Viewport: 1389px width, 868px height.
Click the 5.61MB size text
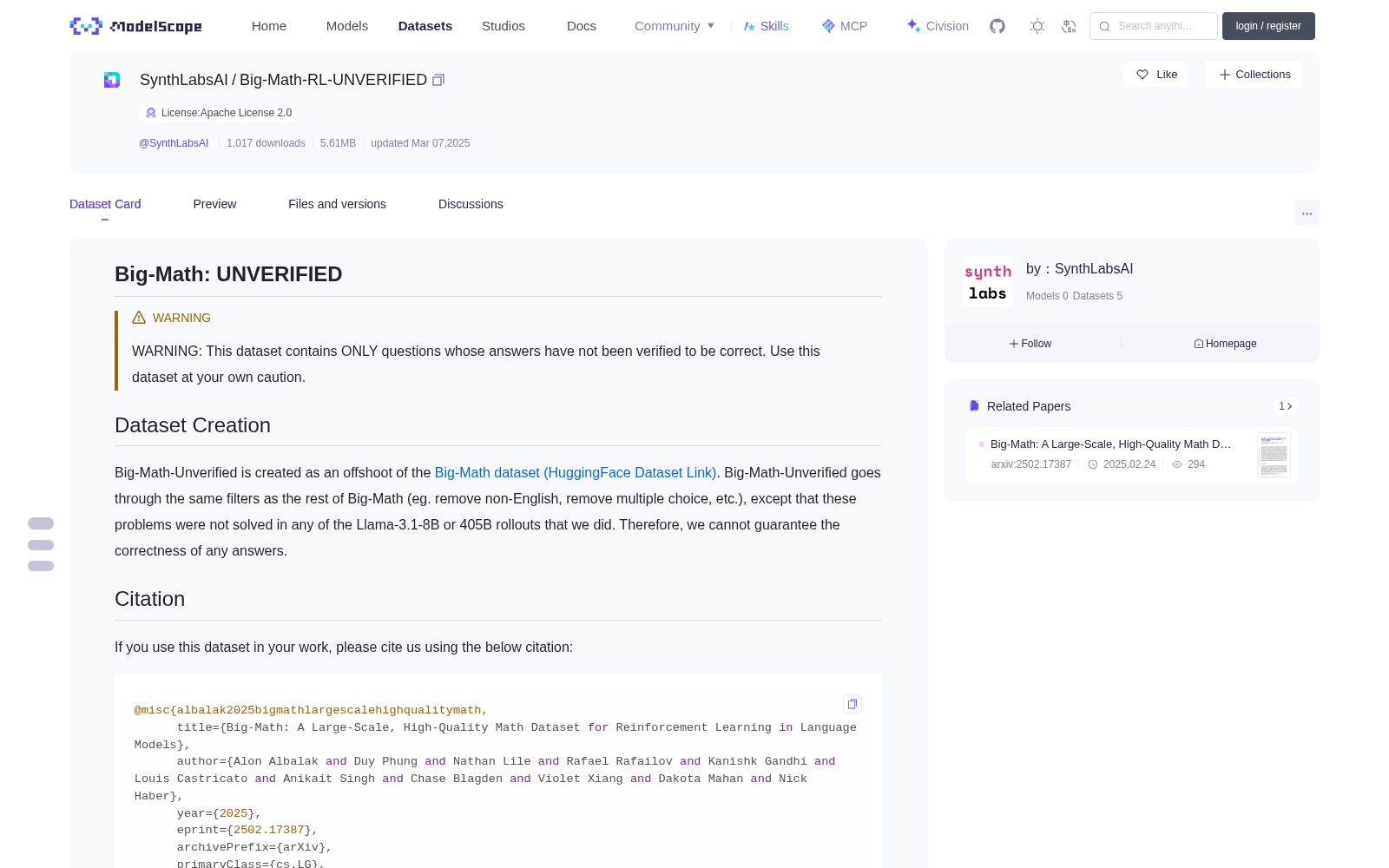coord(338,143)
